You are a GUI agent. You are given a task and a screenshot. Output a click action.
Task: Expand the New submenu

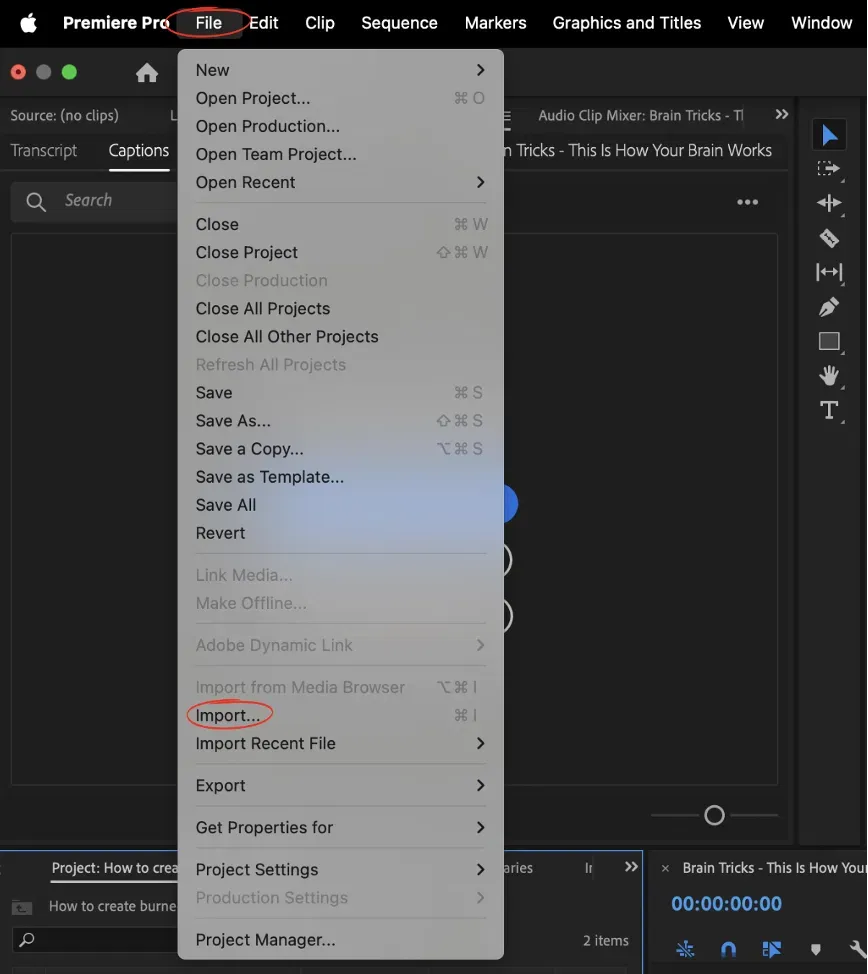pyautogui.click(x=340, y=70)
